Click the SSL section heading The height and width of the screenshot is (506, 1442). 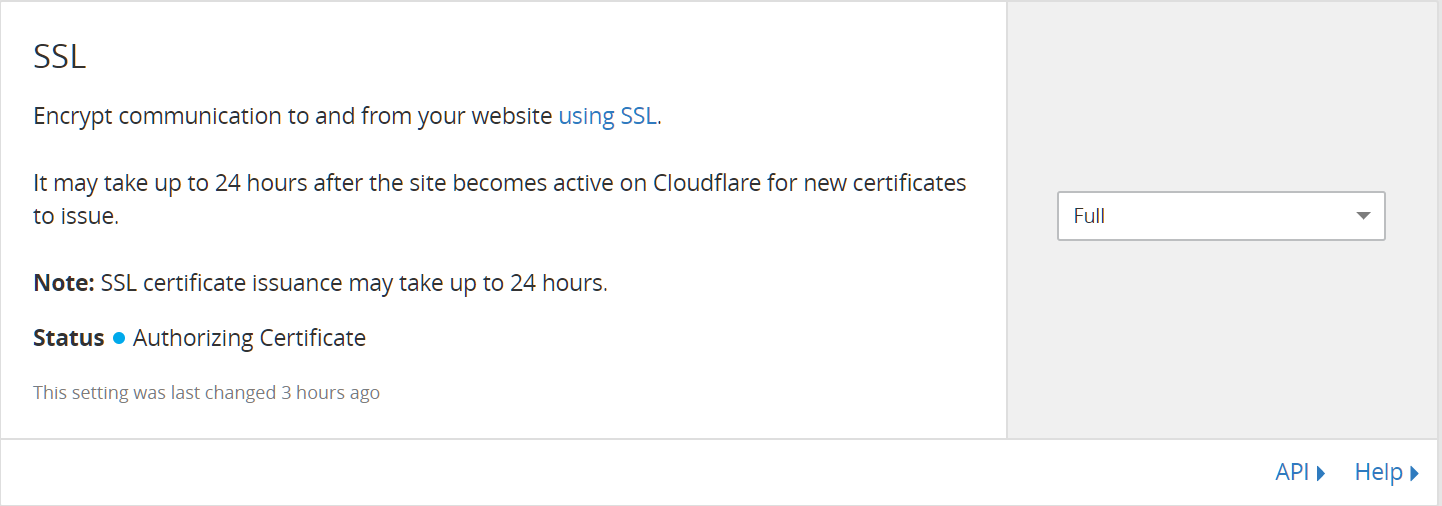coord(60,57)
